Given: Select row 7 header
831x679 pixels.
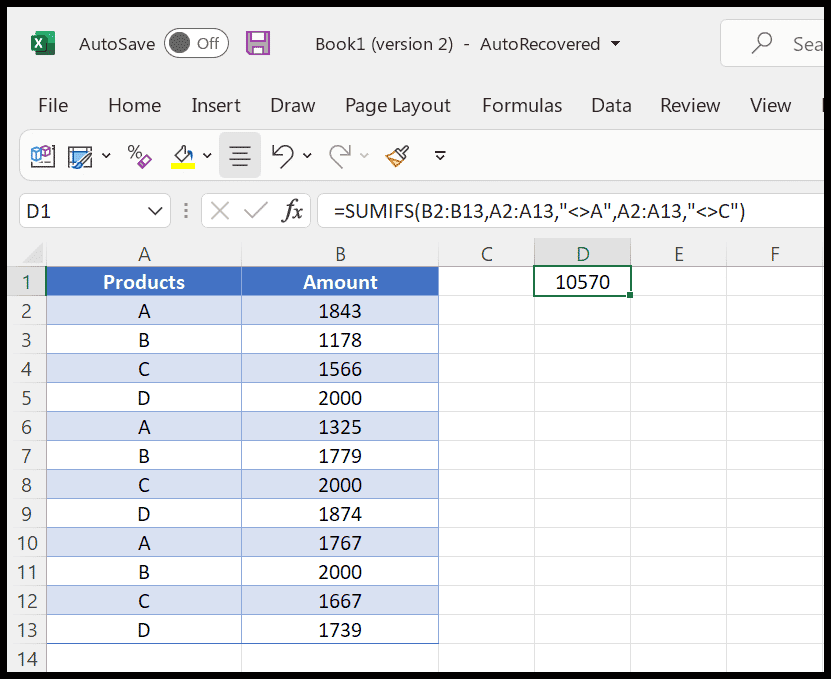Looking at the screenshot, I should pyautogui.click(x=26, y=455).
